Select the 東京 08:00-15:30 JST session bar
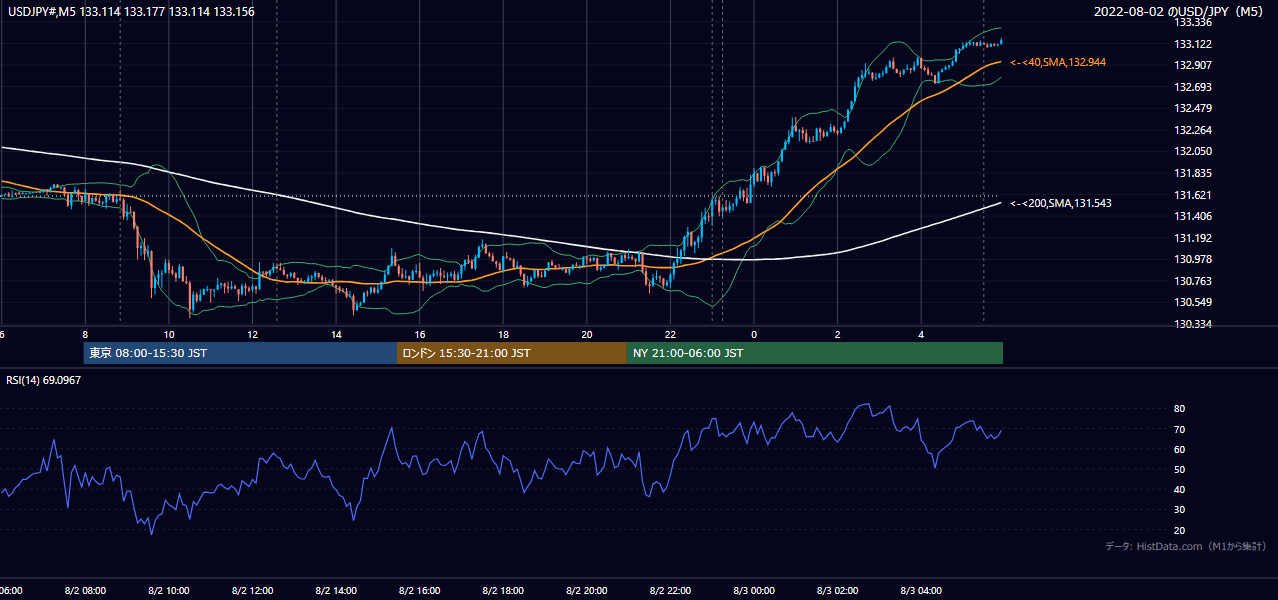This screenshot has height=600, width=1278. (240, 353)
